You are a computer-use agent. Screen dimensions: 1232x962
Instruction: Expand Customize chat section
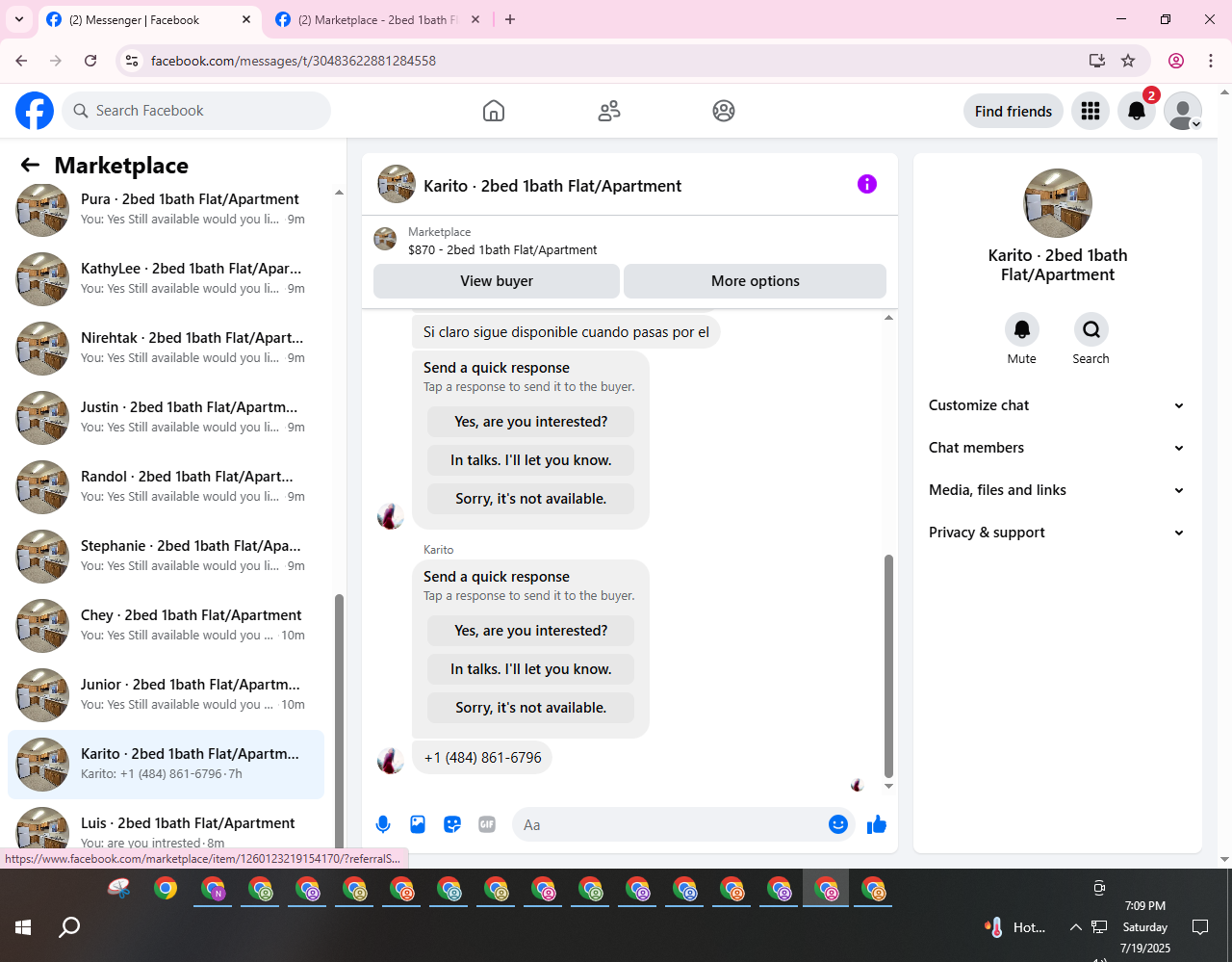[1057, 405]
